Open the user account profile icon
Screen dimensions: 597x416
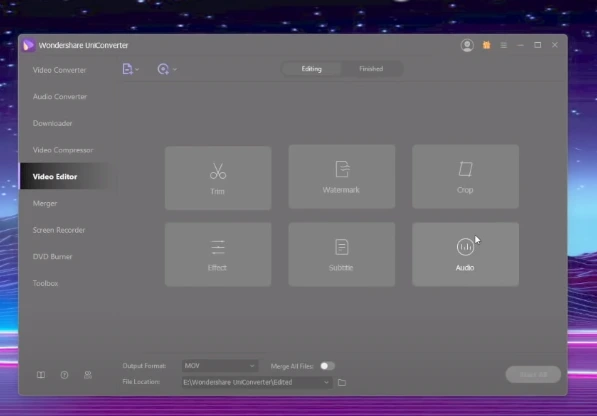click(467, 45)
